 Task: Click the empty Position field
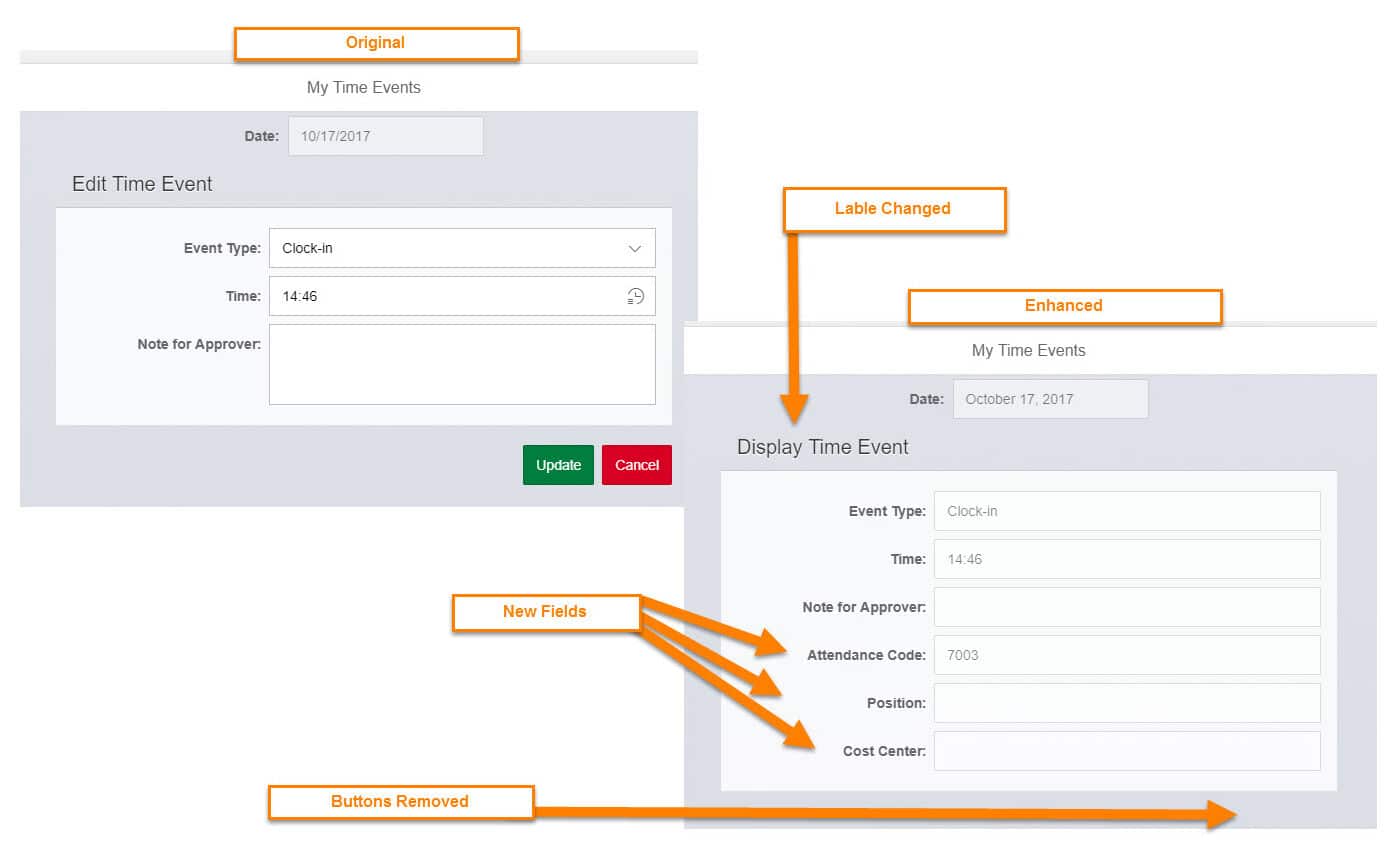pos(1127,703)
